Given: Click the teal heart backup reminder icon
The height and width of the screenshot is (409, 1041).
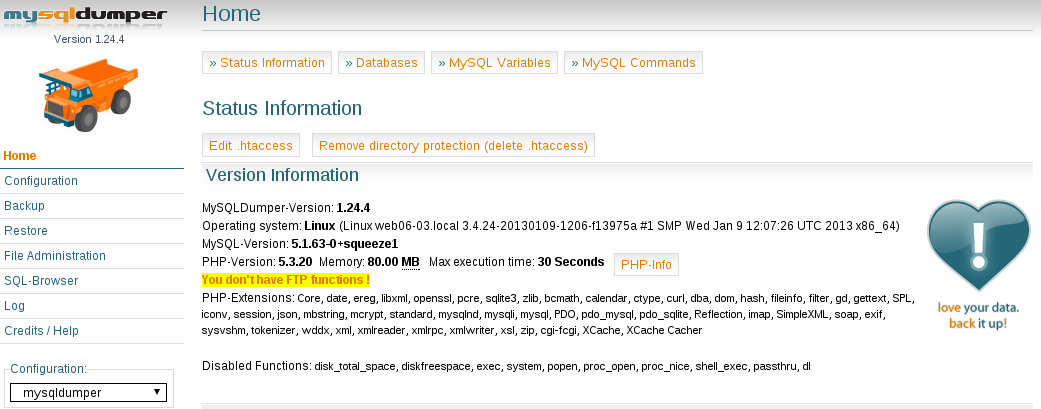Looking at the screenshot, I should tap(978, 246).
